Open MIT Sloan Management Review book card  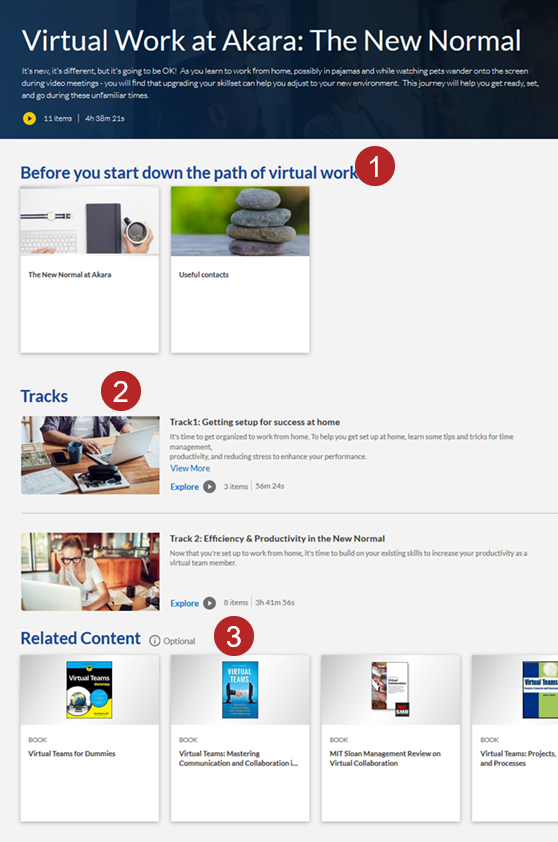click(x=390, y=738)
